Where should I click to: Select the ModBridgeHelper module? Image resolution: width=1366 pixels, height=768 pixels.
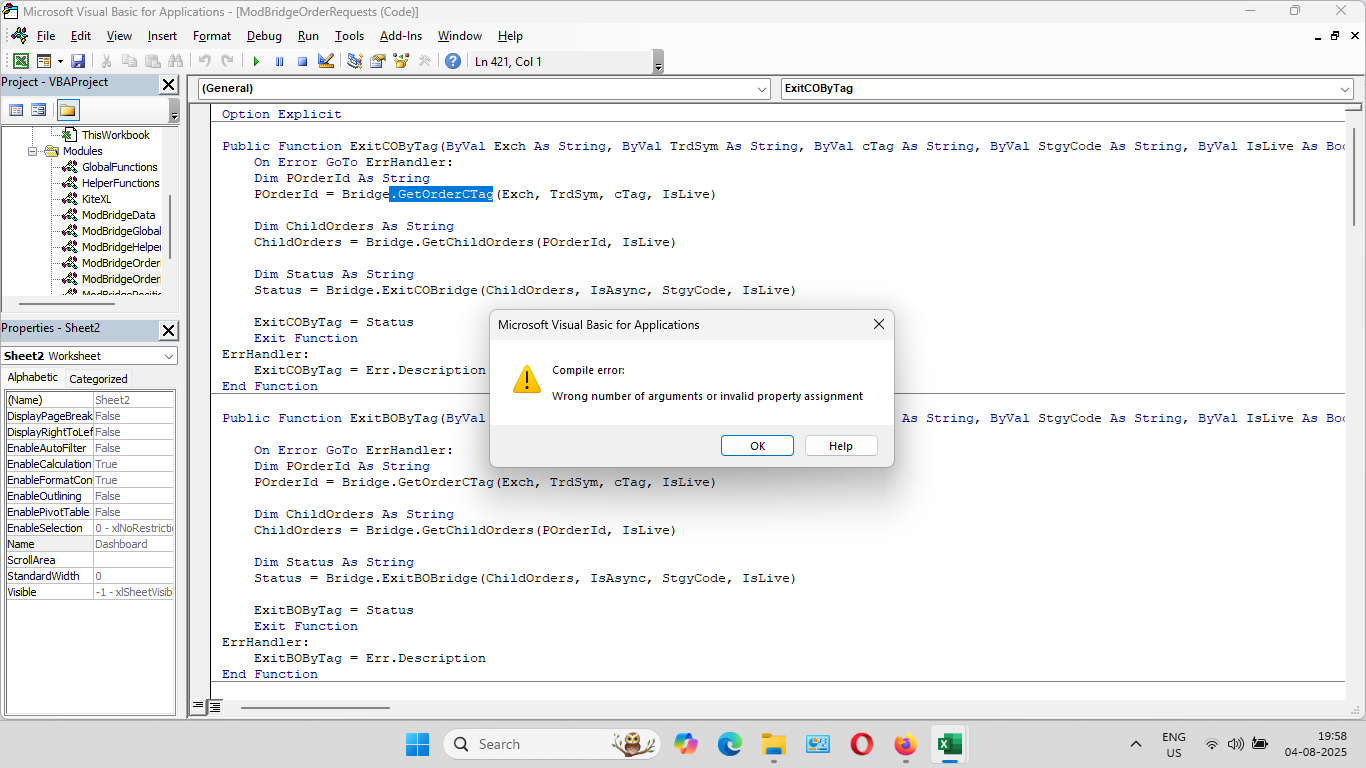[x=121, y=247]
